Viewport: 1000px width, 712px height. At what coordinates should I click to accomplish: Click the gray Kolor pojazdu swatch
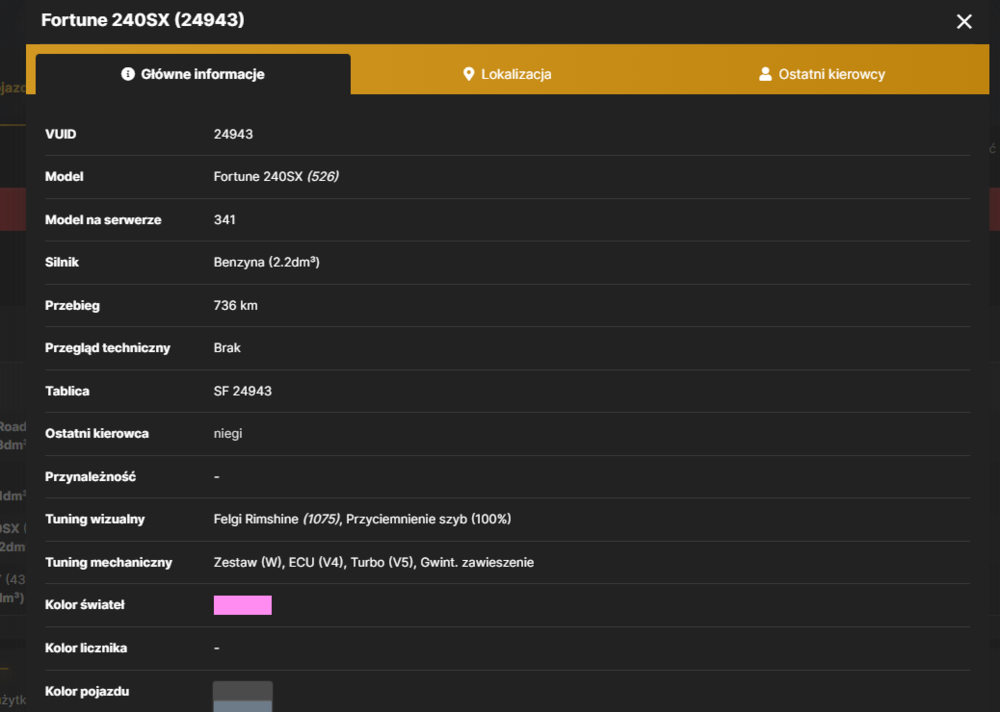[242, 696]
